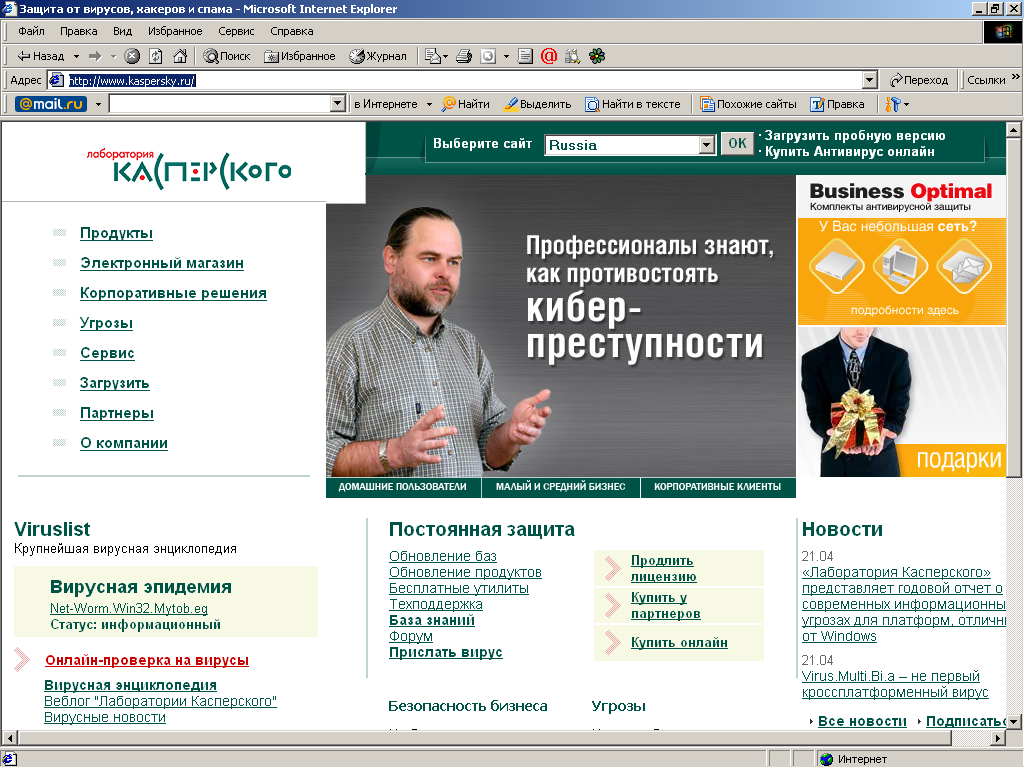Click the Edit page toolbar icon
1024x768 pixels.
pos(488,56)
